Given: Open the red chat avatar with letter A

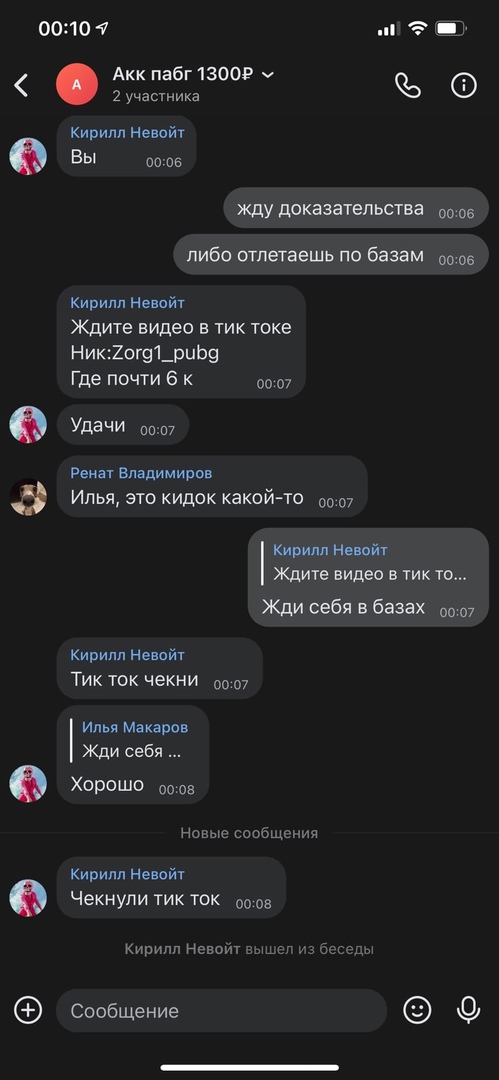Looking at the screenshot, I should click(x=77, y=84).
